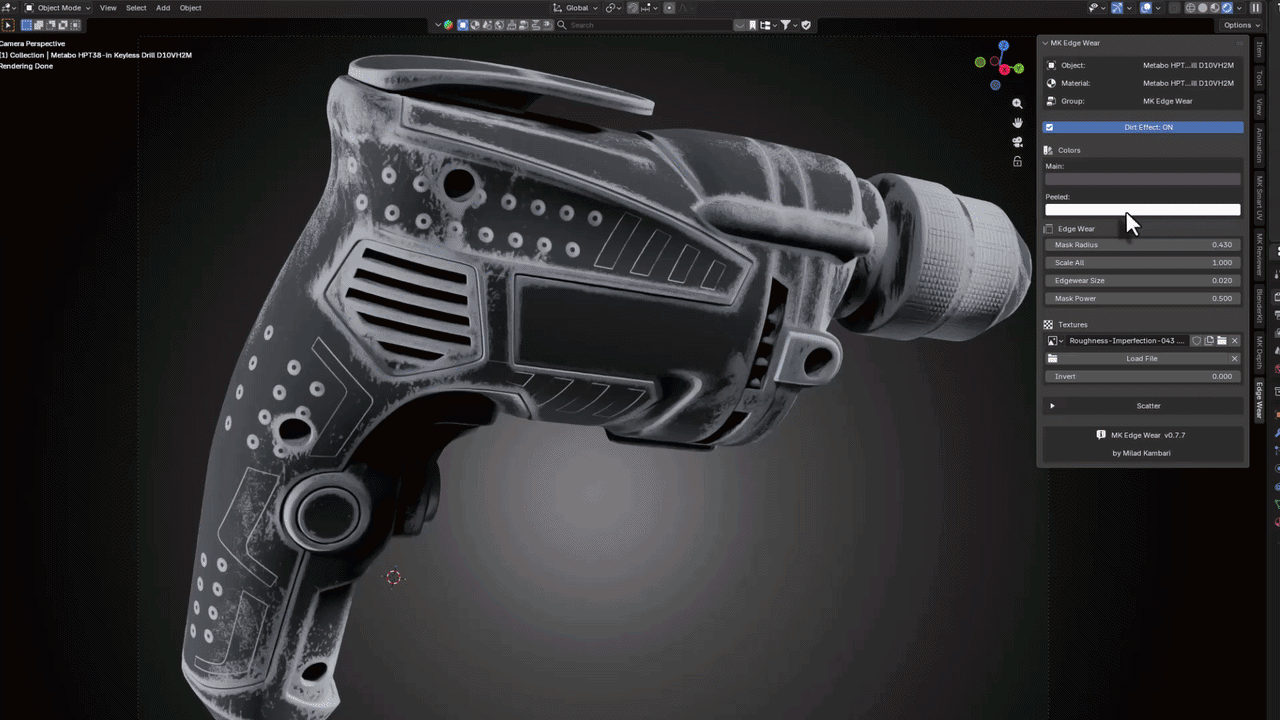This screenshot has height=720, width=1280.
Task: Open the Object Mode dropdown
Action: [58, 8]
